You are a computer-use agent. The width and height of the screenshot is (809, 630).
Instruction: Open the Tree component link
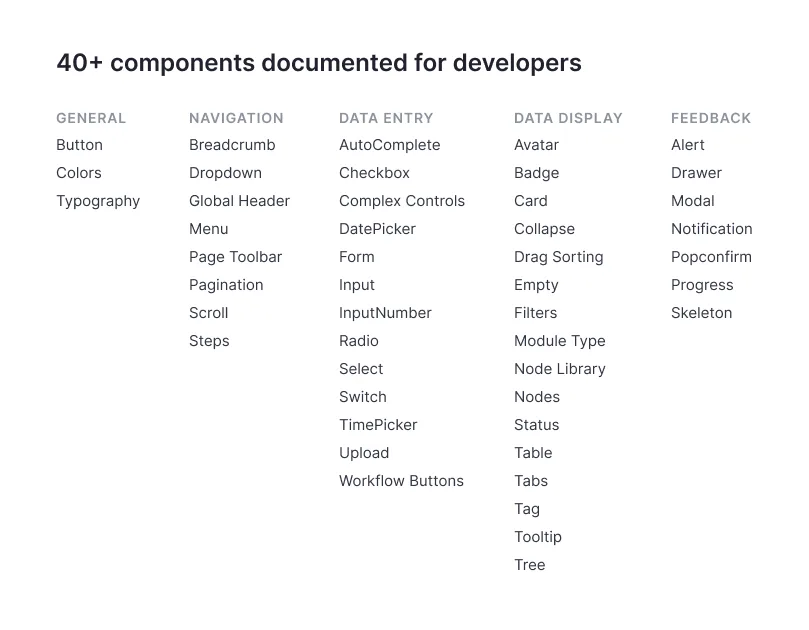(529, 565)
